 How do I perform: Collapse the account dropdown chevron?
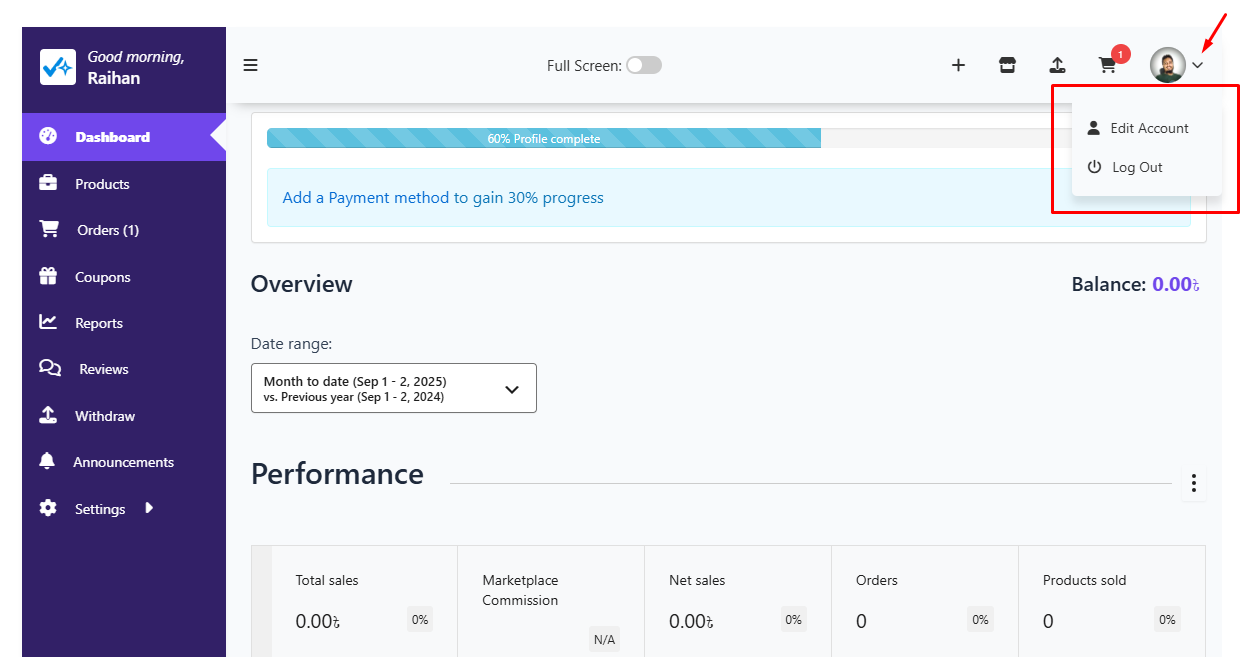point(1198,66)
